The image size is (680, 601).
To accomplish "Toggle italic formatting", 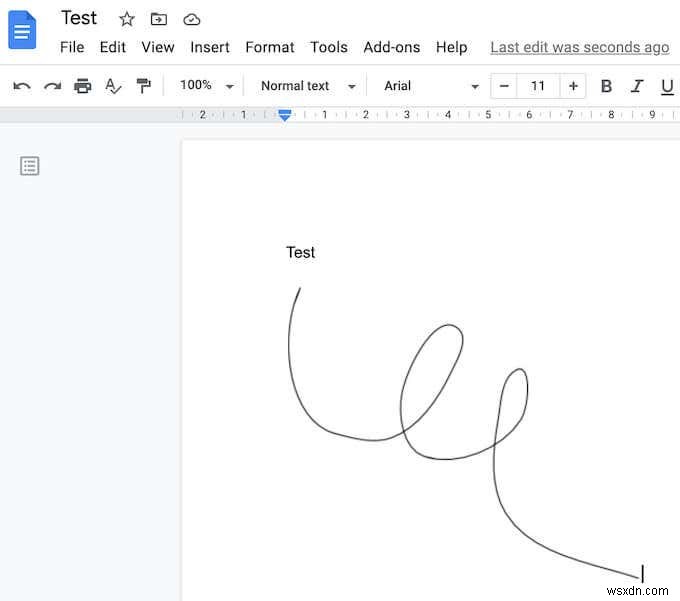I will point(636,86).
